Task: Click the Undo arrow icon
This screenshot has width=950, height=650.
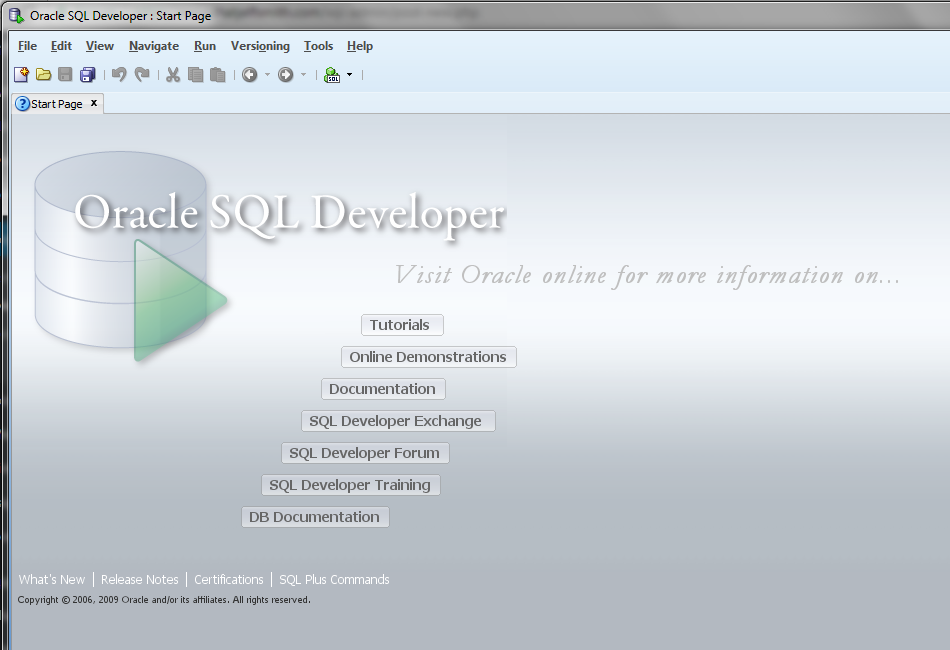Action: tap(119, 75)
